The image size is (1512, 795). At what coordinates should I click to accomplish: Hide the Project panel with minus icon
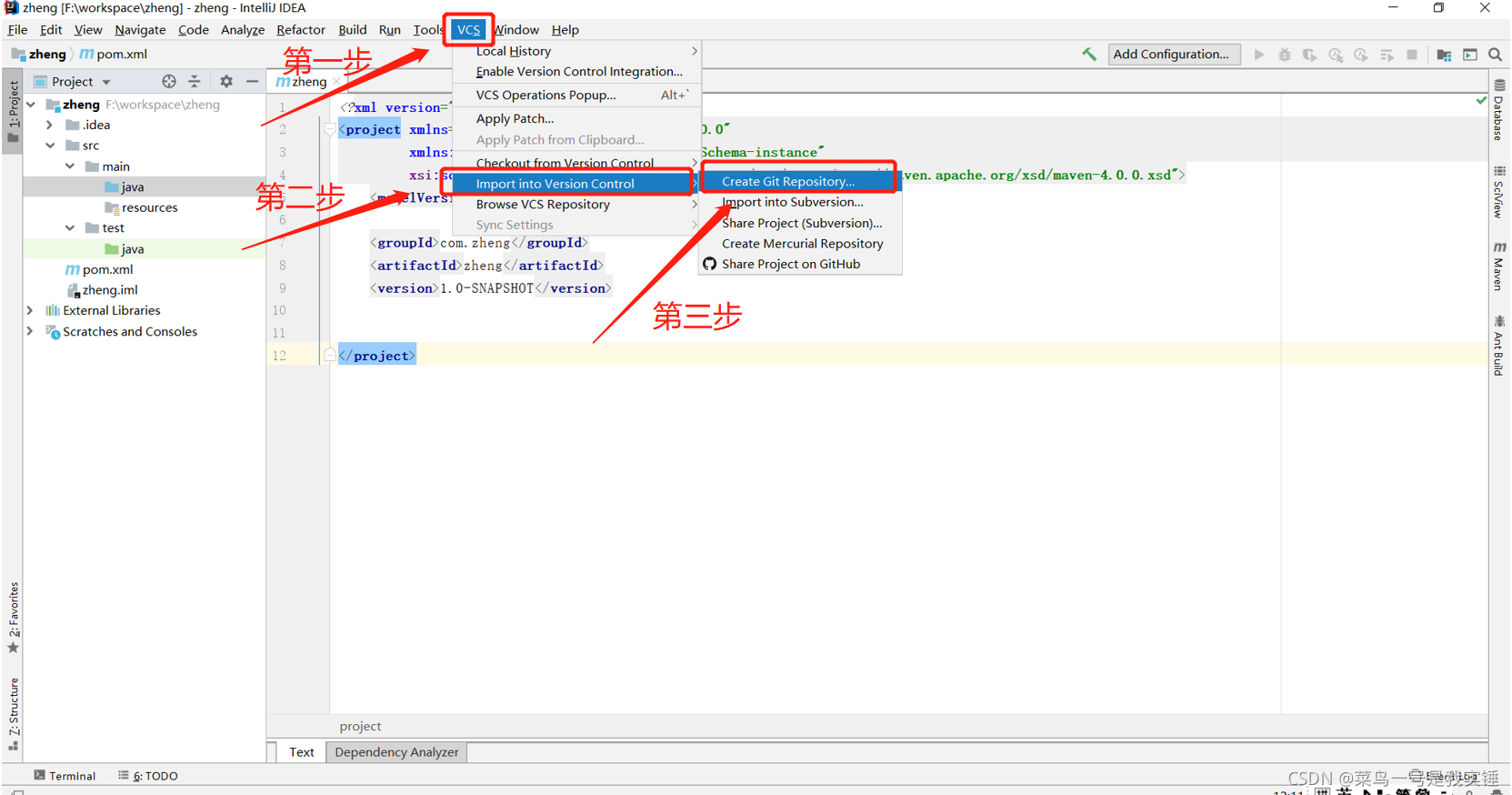tap(252, 81)
